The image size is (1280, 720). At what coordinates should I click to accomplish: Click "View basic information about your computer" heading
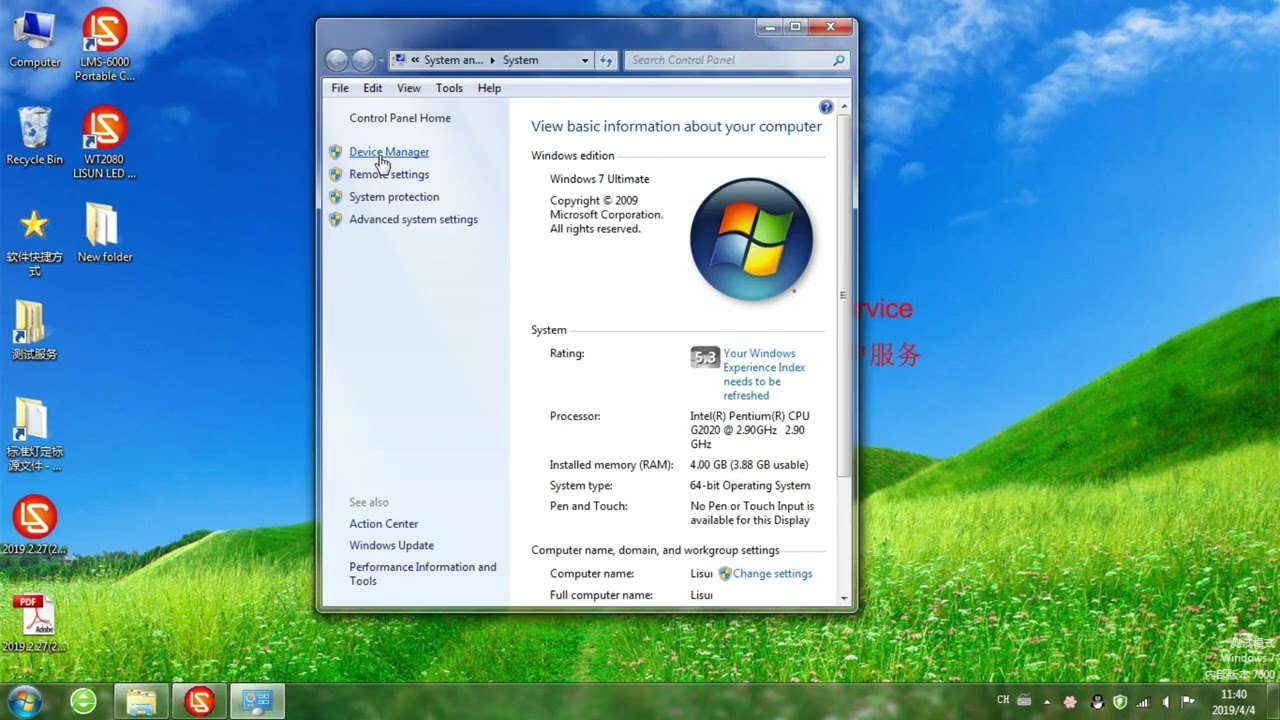(x=676, y=127)
